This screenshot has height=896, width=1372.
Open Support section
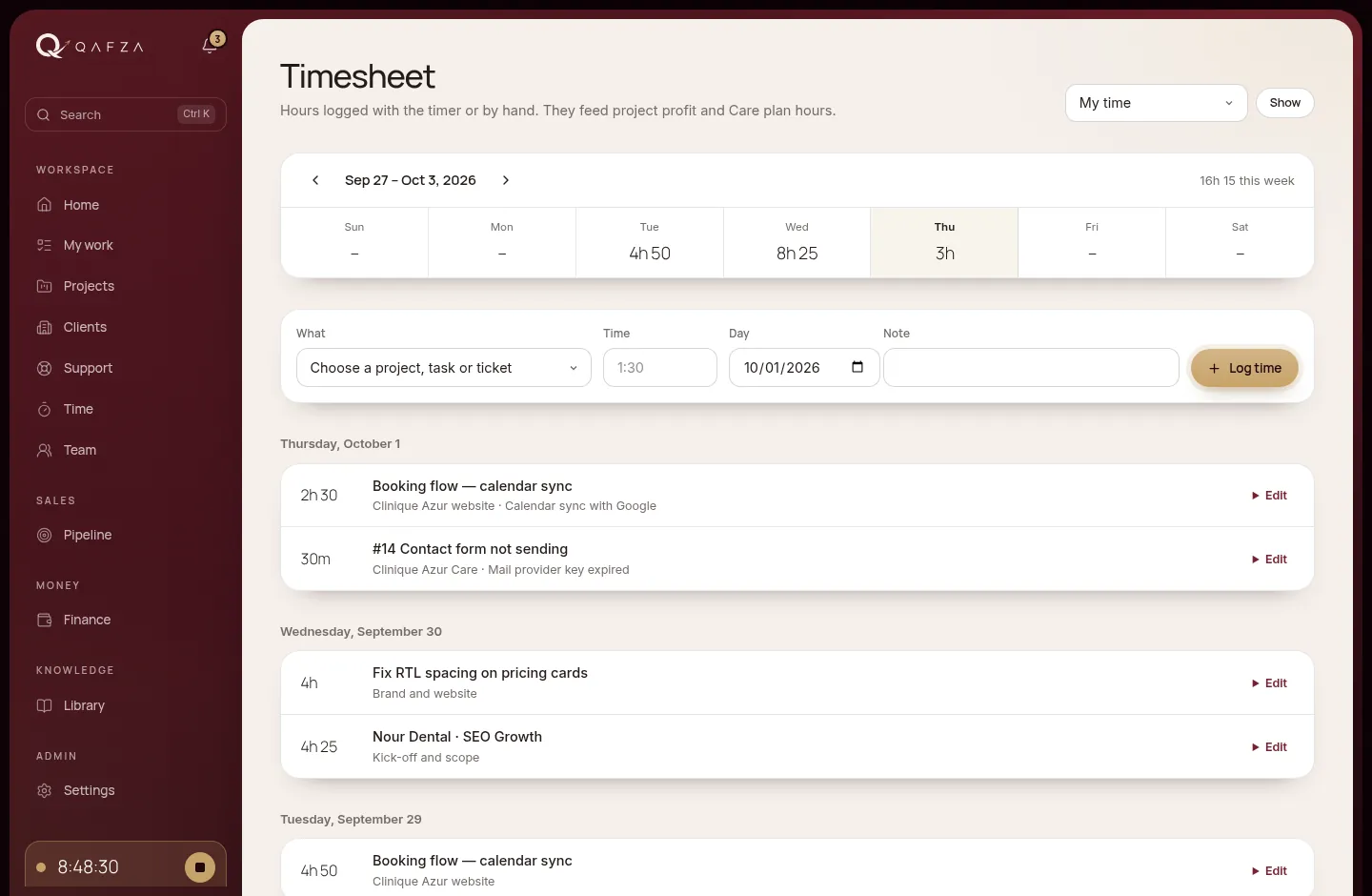coord(126,368)
